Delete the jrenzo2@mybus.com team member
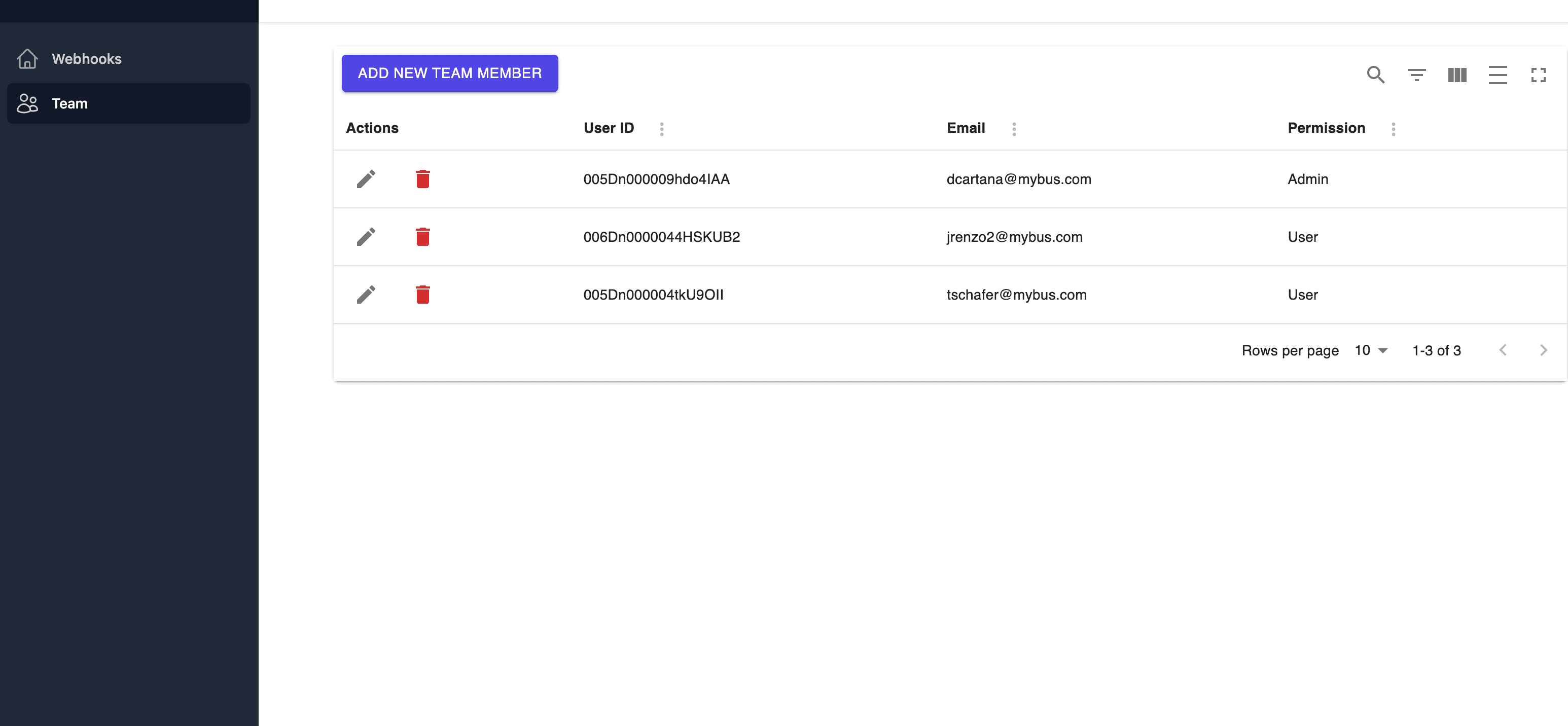The image size is (1568, 726). click(422, 237)
